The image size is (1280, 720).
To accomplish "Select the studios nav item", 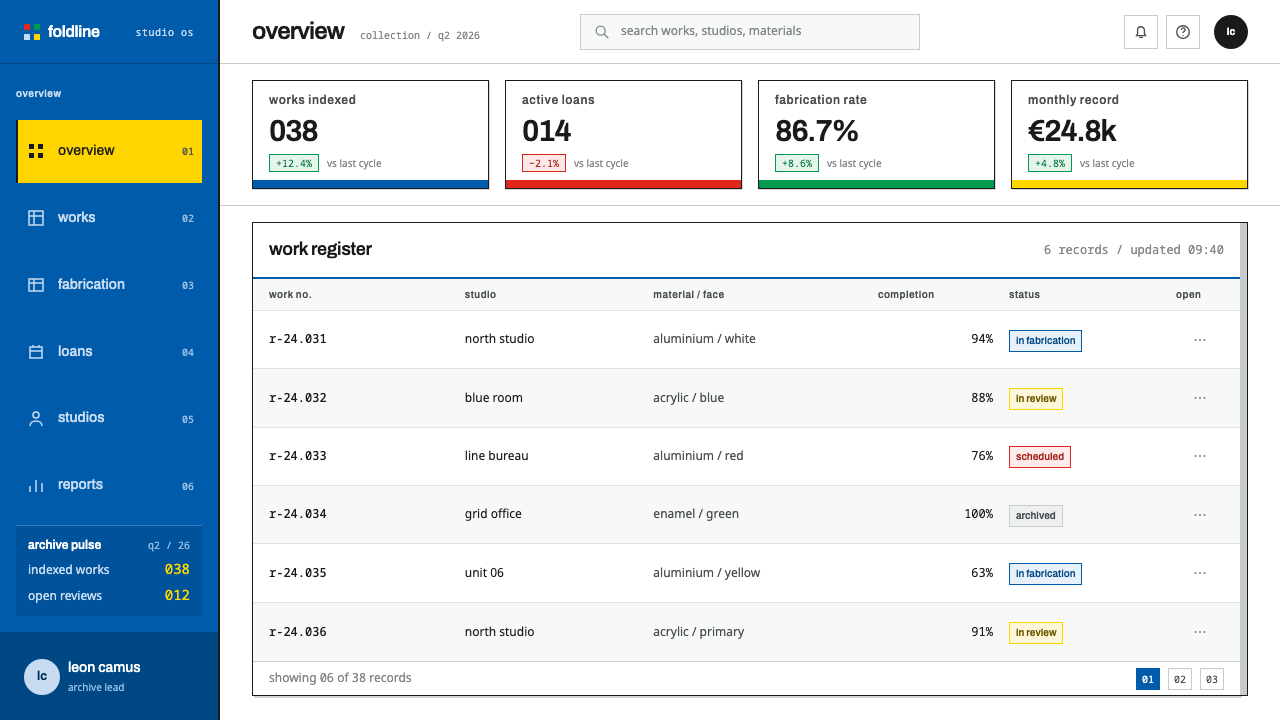I will click(109, 418).
